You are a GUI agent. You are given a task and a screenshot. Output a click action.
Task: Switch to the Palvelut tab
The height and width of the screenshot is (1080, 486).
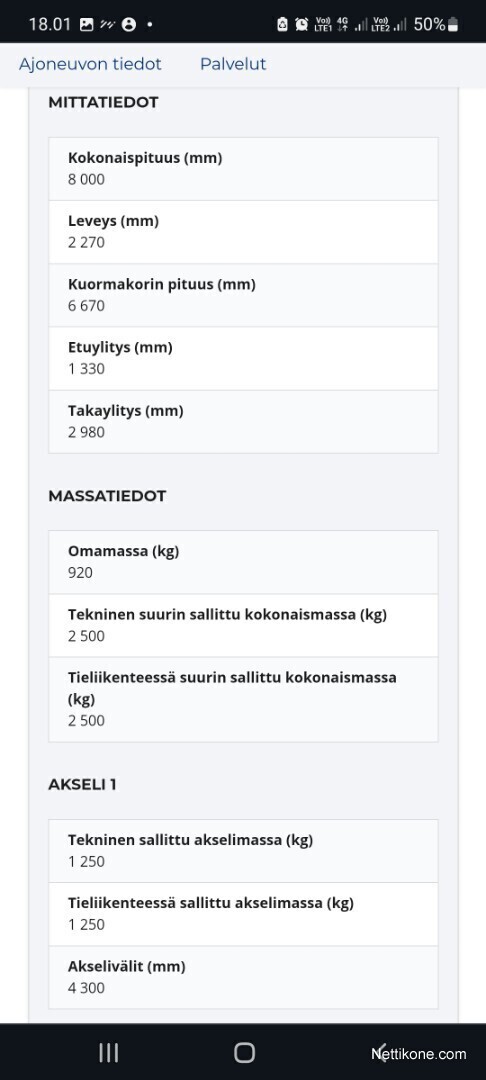coord(233,64)
